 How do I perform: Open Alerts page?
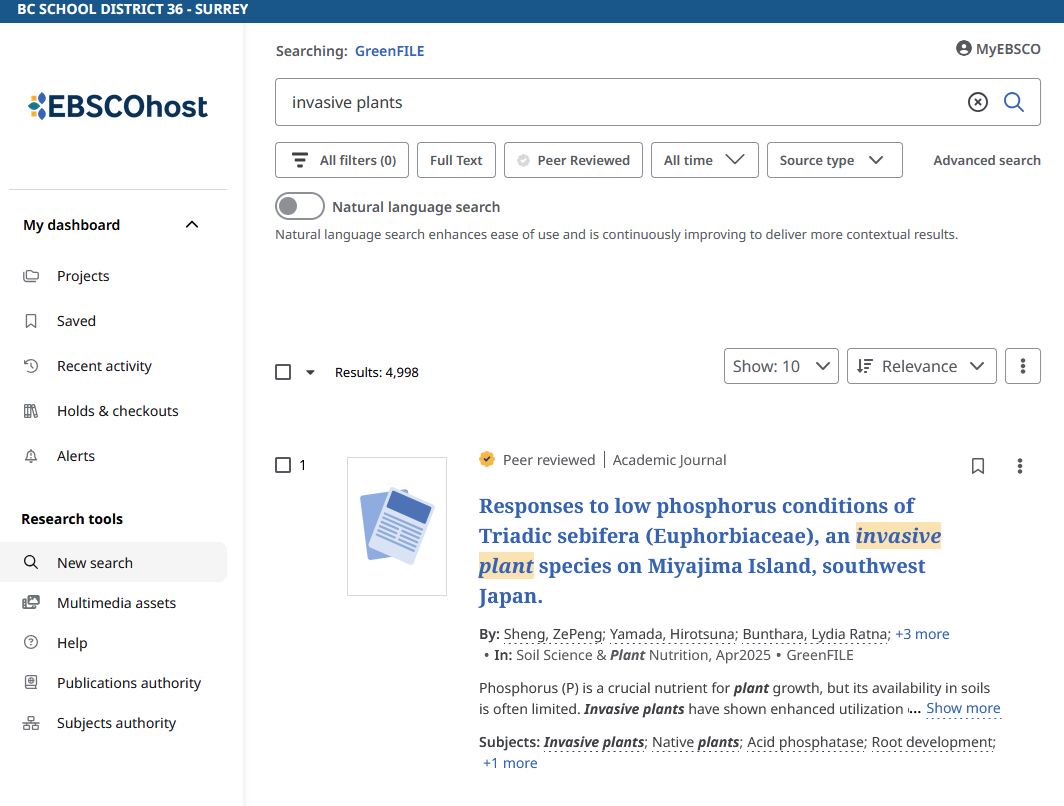click(x=75, y=456)
